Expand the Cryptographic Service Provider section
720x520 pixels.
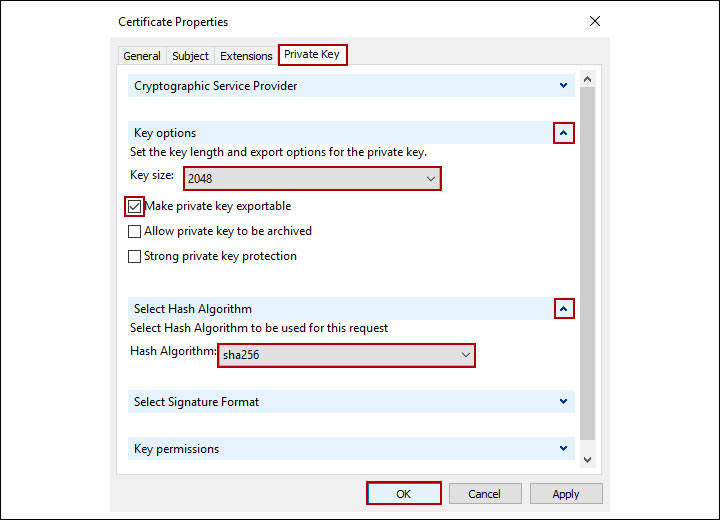564,86
